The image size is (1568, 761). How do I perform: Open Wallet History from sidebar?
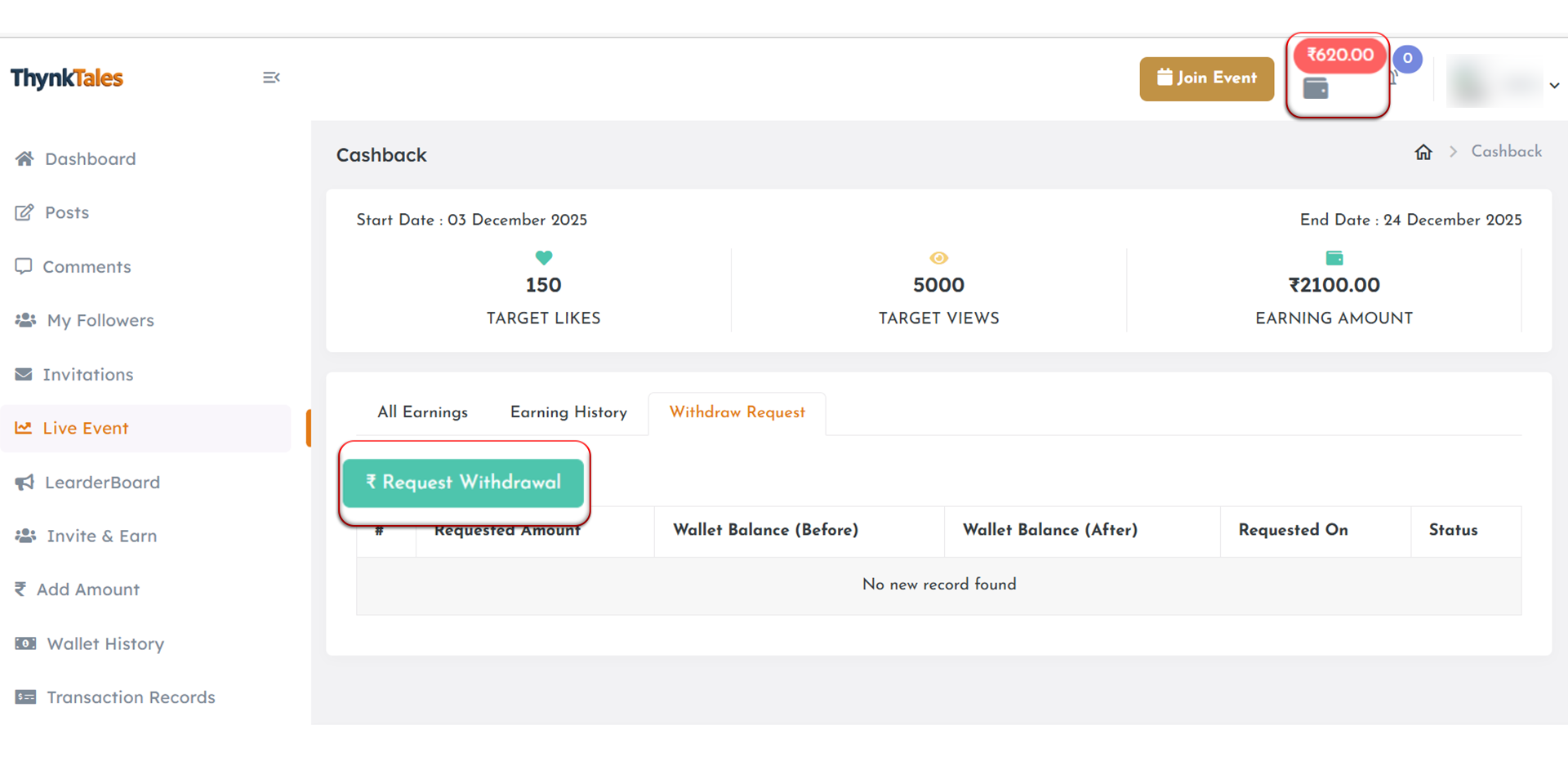point(105,643)
